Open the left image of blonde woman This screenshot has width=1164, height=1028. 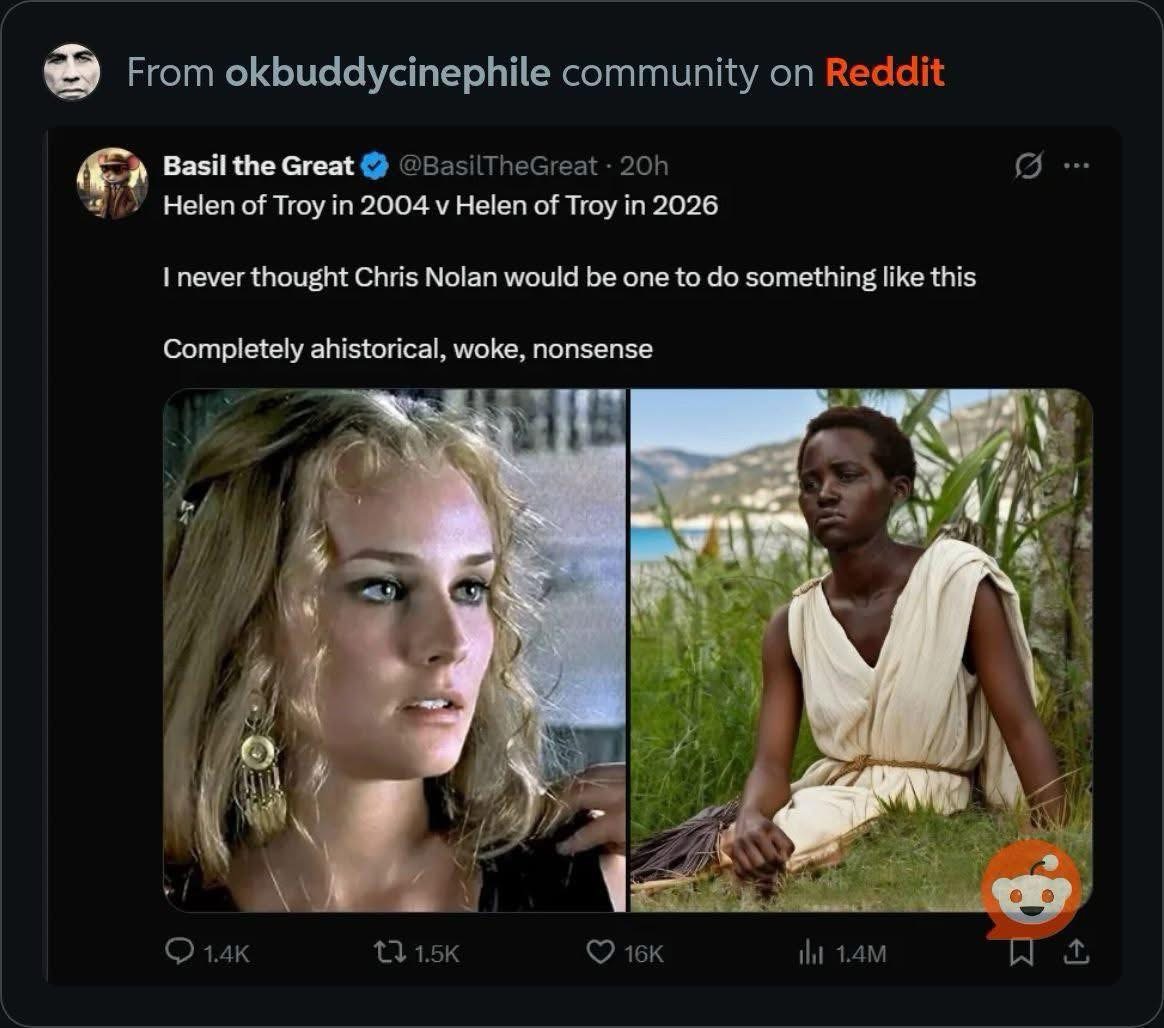tap(394, 650)
